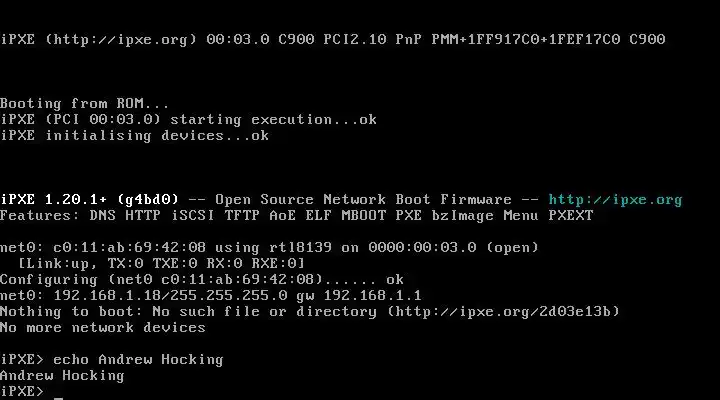
Task: Click the gateway address 192.168.1.1
Action: click(x=372, y=295)
